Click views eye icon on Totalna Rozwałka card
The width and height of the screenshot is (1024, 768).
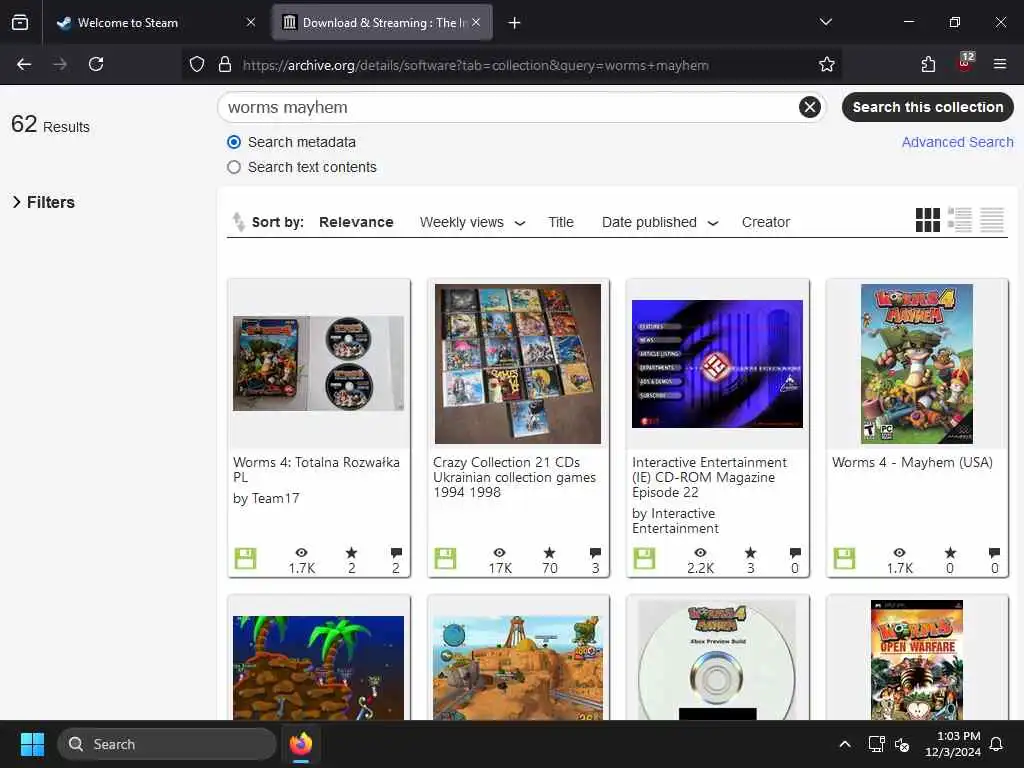click(301, 552)
